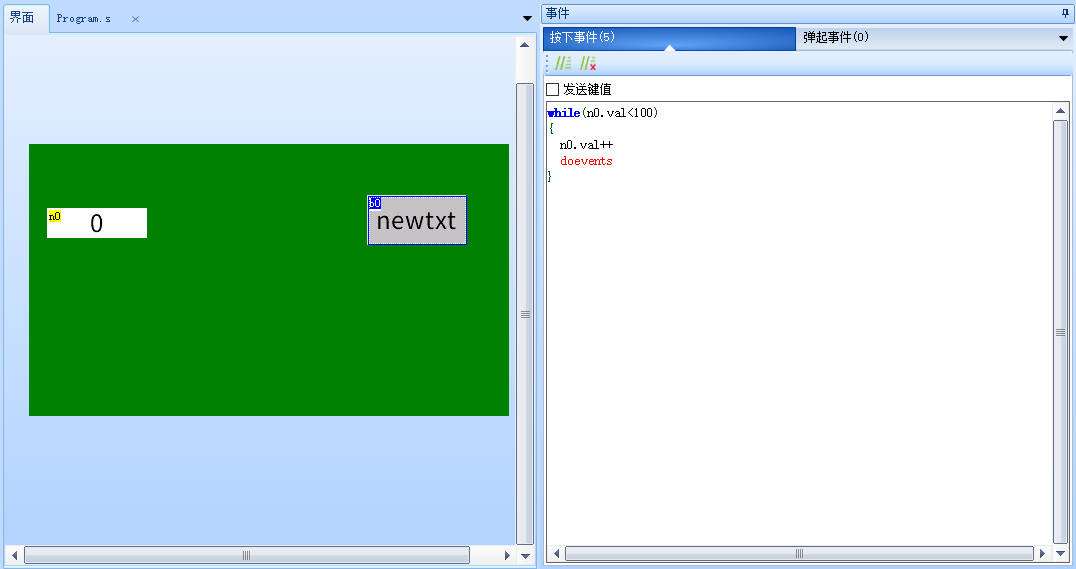Expand the event tabs dropdown arrow
1076x569 pixels.
[1063, 38]
